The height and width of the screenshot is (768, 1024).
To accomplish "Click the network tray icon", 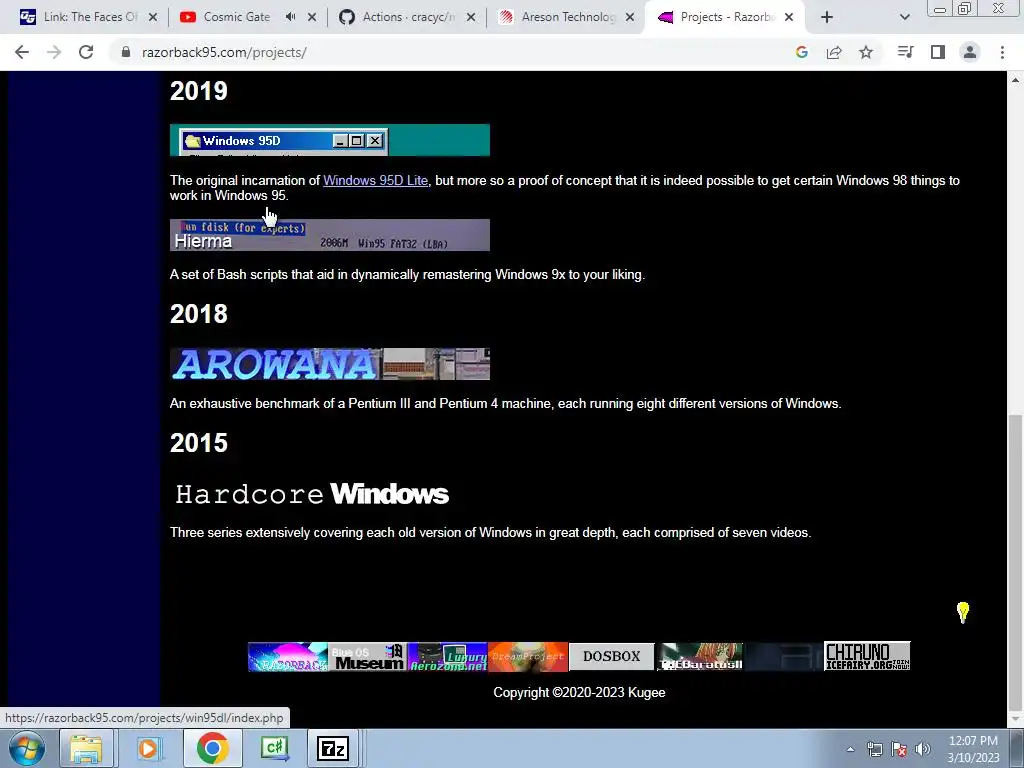I will [x=874, y=749].
